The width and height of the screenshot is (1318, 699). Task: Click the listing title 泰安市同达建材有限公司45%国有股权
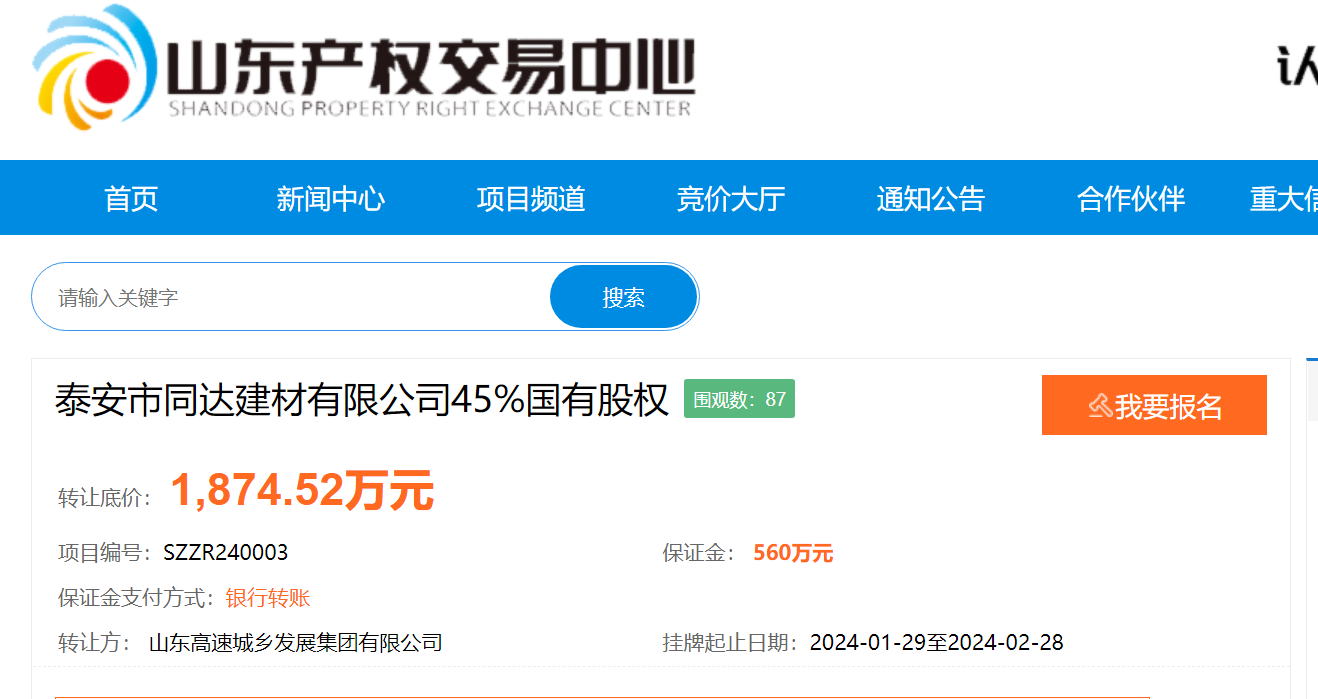pos(361,401)
